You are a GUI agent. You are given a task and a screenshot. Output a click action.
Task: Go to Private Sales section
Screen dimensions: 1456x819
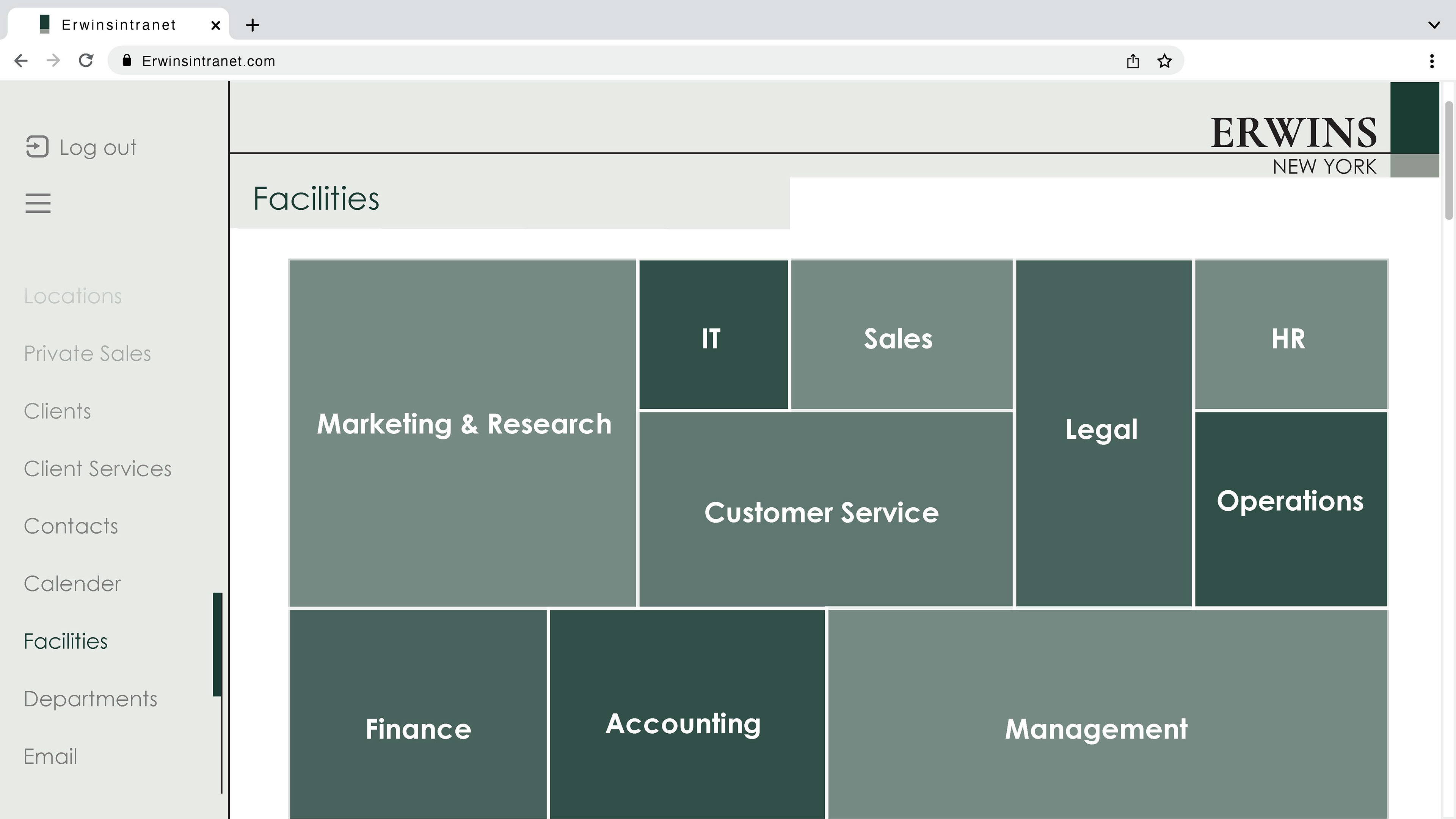pyautogui.click(x=87, y=354)
